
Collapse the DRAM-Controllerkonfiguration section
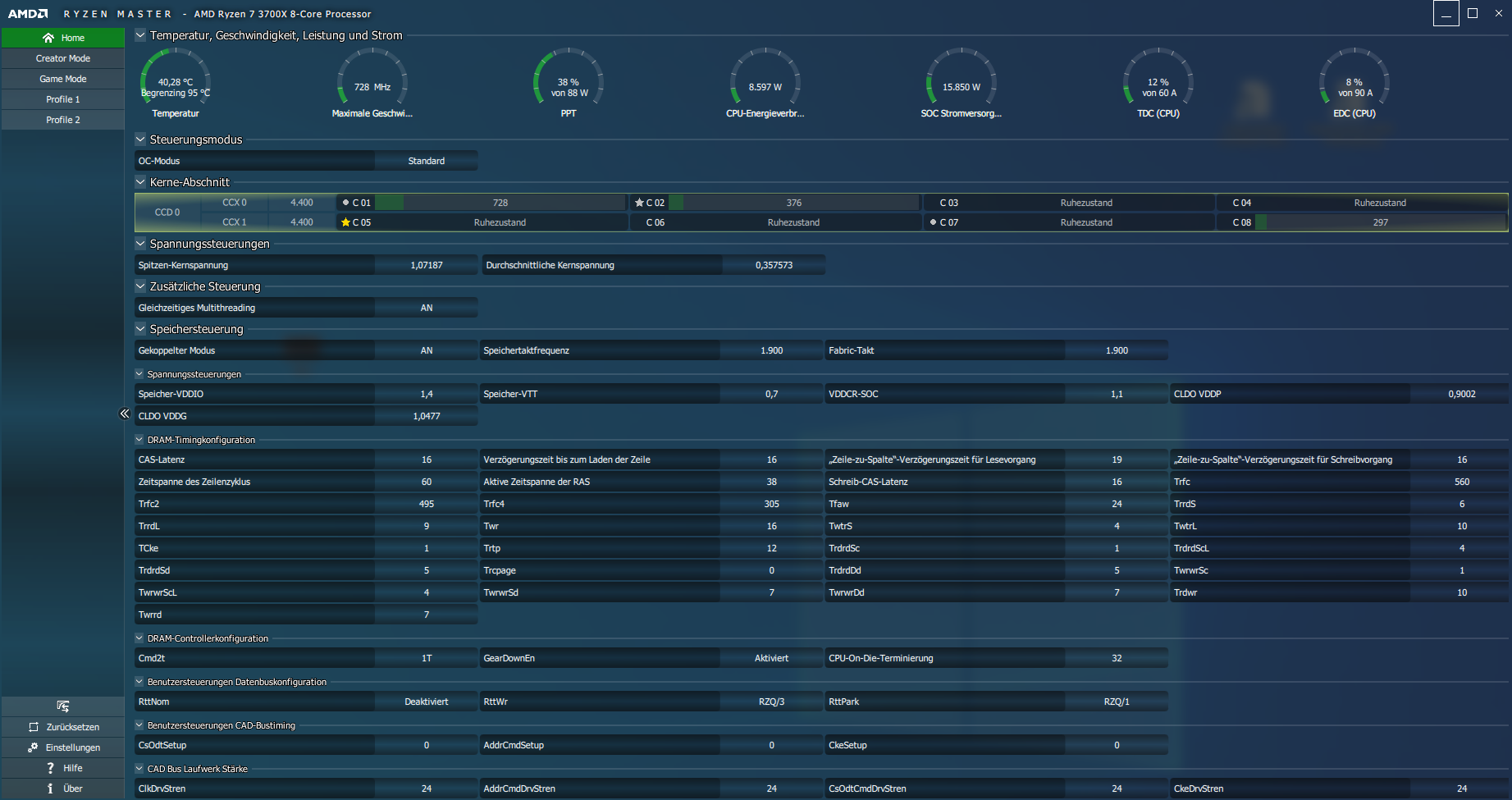click(x=139, y=638)
